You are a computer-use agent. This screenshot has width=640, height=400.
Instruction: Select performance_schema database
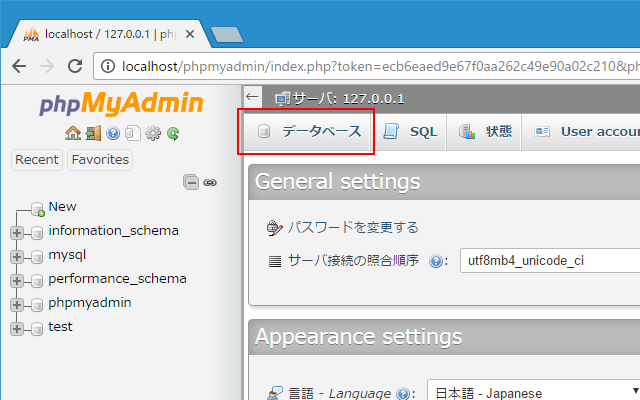click(118, 279)
